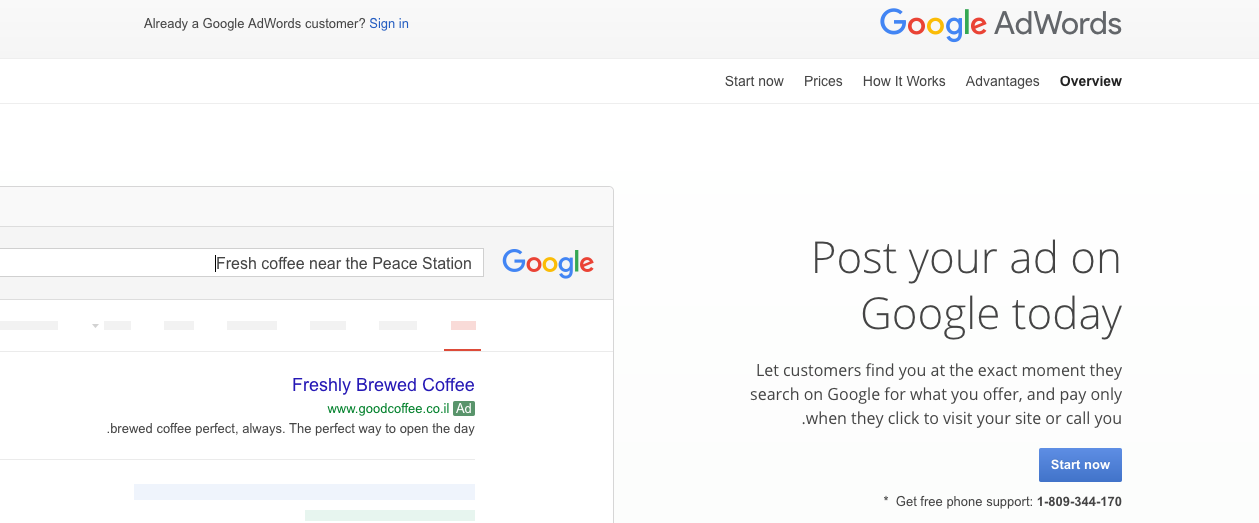Screen dimensions: 1259x523
Task: Click the 'Post your ad on Google today' heading
Action: [966, 286]
